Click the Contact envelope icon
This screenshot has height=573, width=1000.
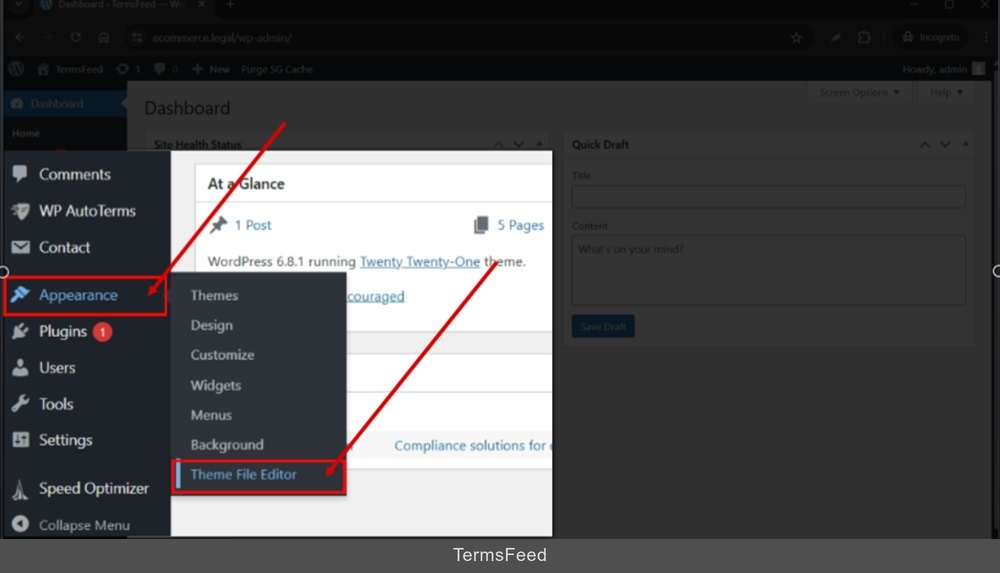coord(20,247)
